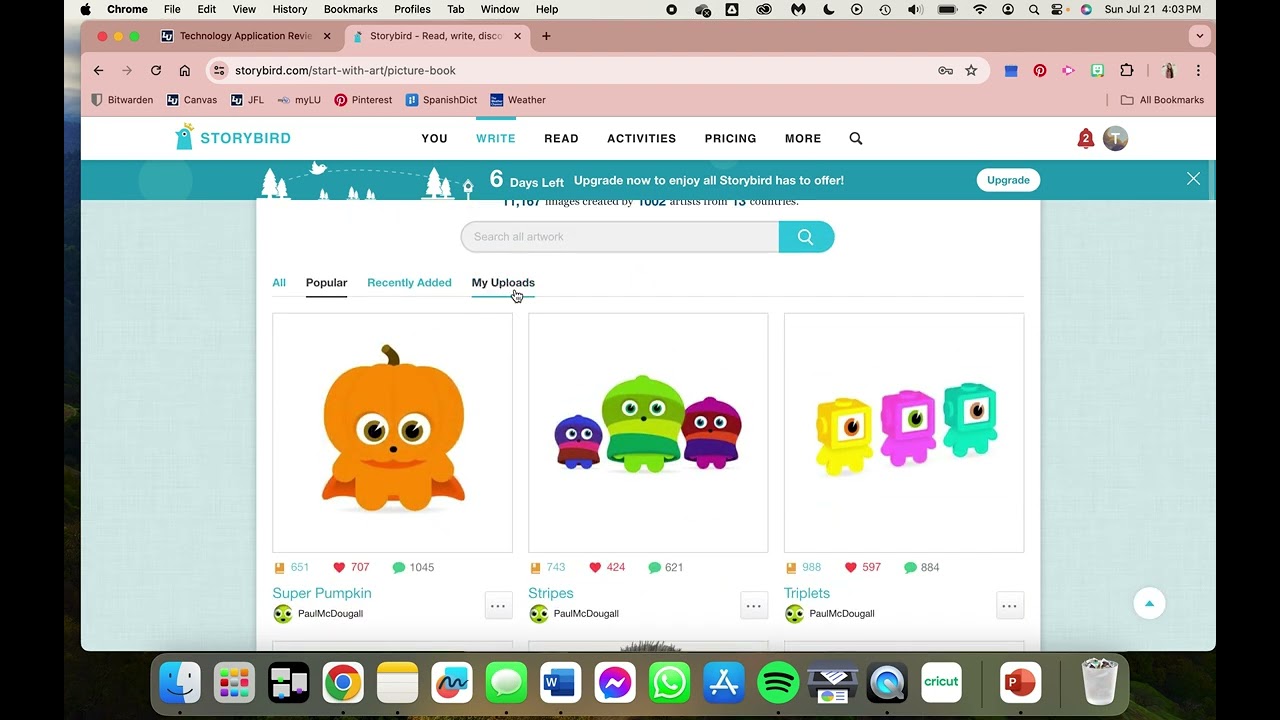Open the ACTIVITIES navigation item
Screen dimensions: 1280x720
coord(642,138)
